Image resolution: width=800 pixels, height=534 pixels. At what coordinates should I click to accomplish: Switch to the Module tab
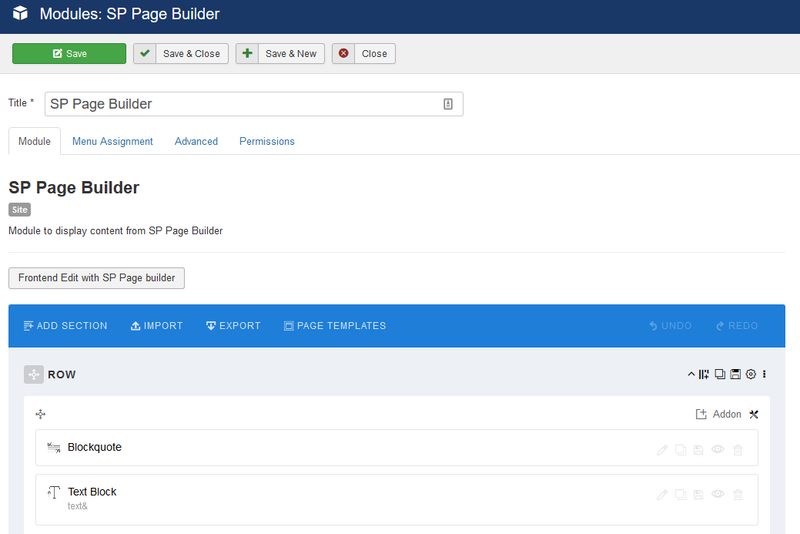coord(34,141)
